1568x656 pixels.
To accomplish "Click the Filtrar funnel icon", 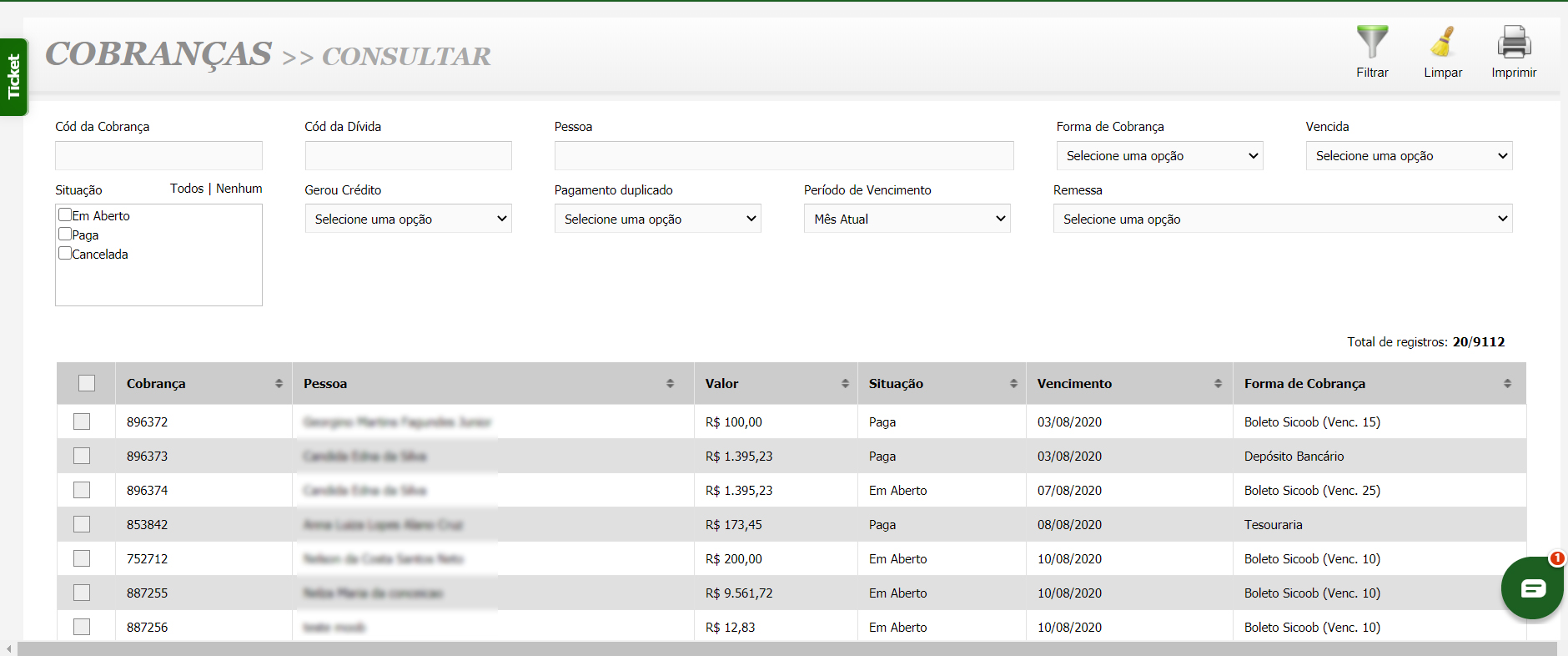I will [1372, 43].
